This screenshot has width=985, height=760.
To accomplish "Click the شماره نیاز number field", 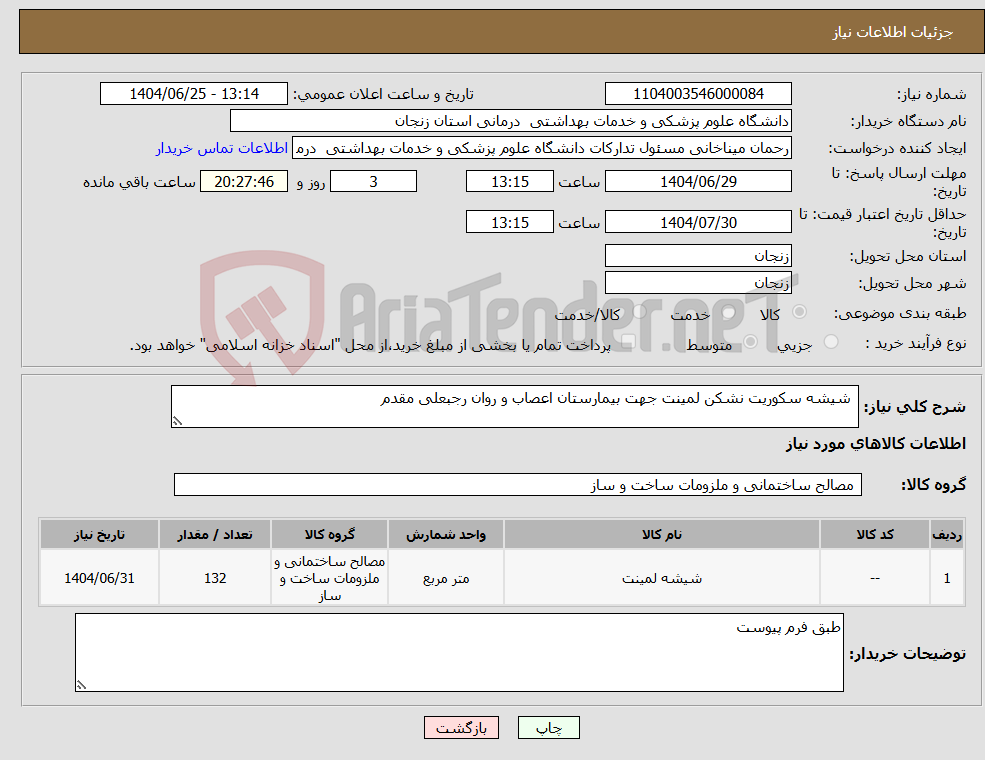I will 697,93.
